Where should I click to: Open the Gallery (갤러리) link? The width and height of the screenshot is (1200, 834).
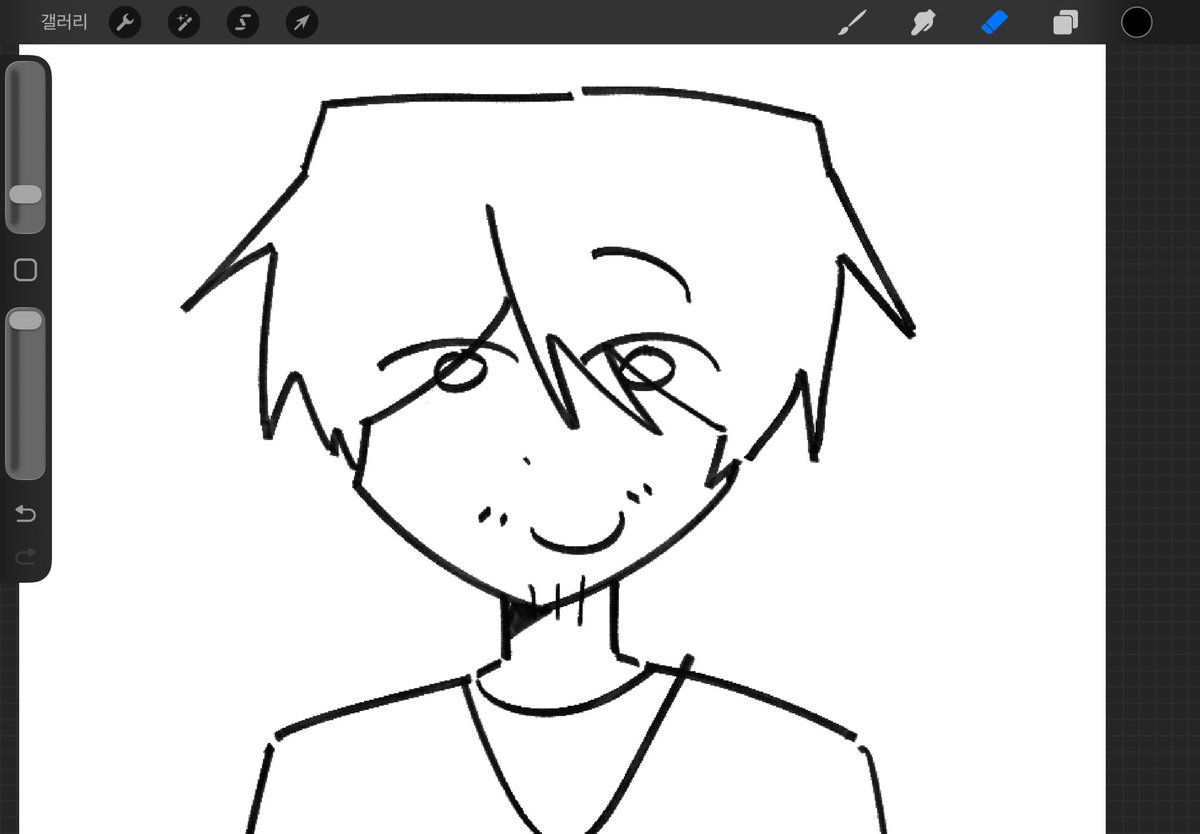tap(64, 22)
